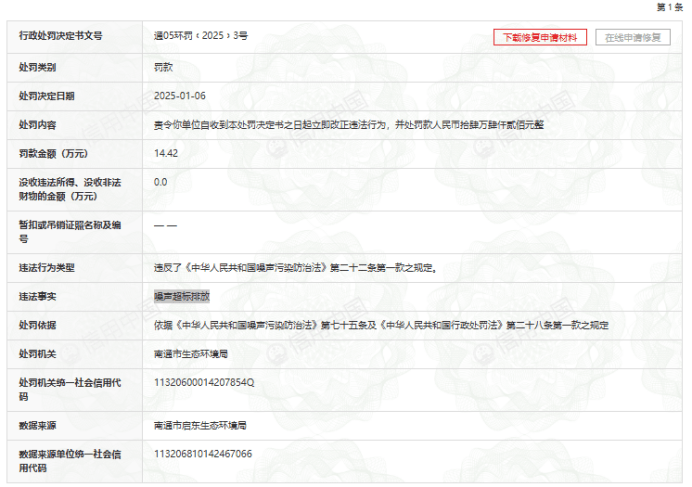This screenshot has height=487, width=692.
Task: Click the 行政处罚决定书文号 row label
Action: 61,36
